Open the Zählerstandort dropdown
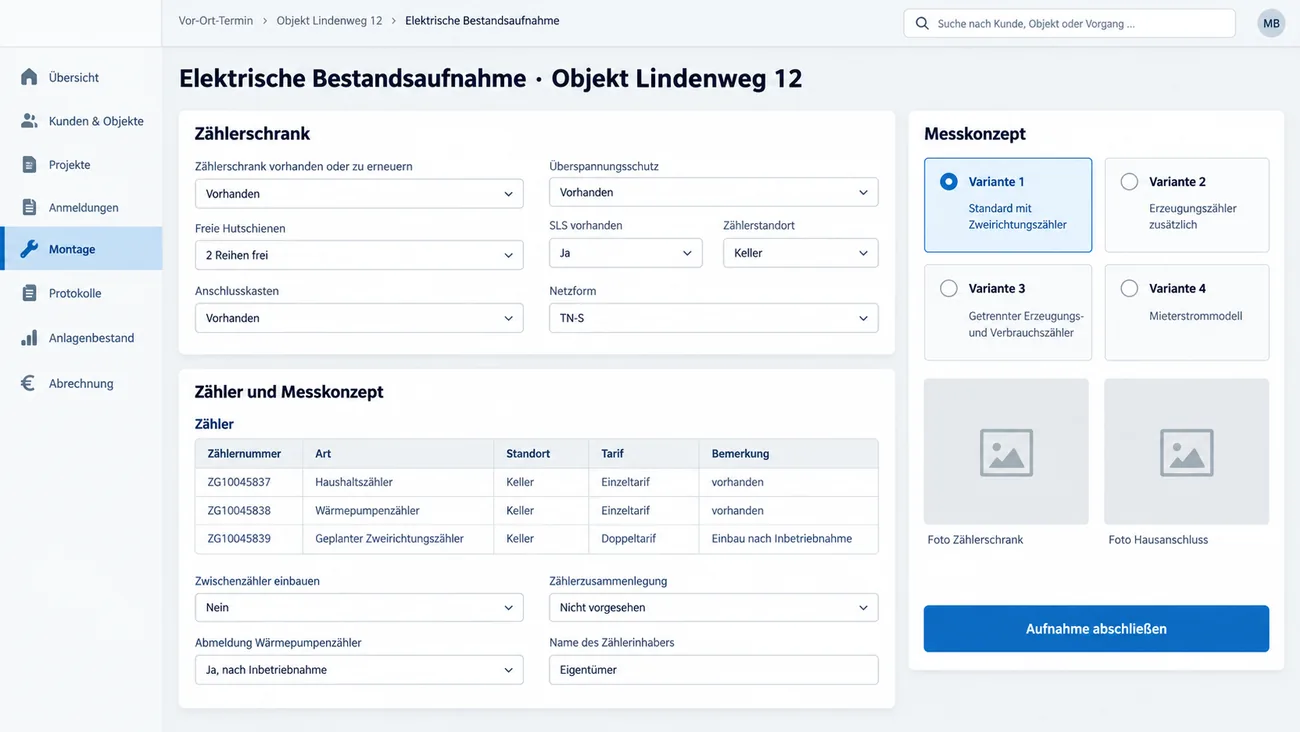 pos(800,253)
